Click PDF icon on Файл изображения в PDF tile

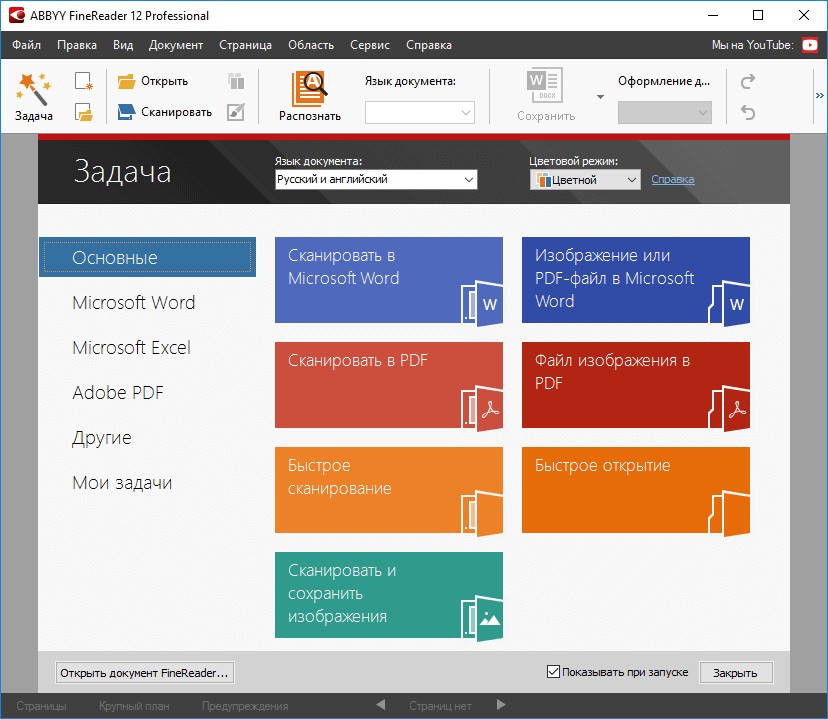pyautogui.click(x=729, y=408)
